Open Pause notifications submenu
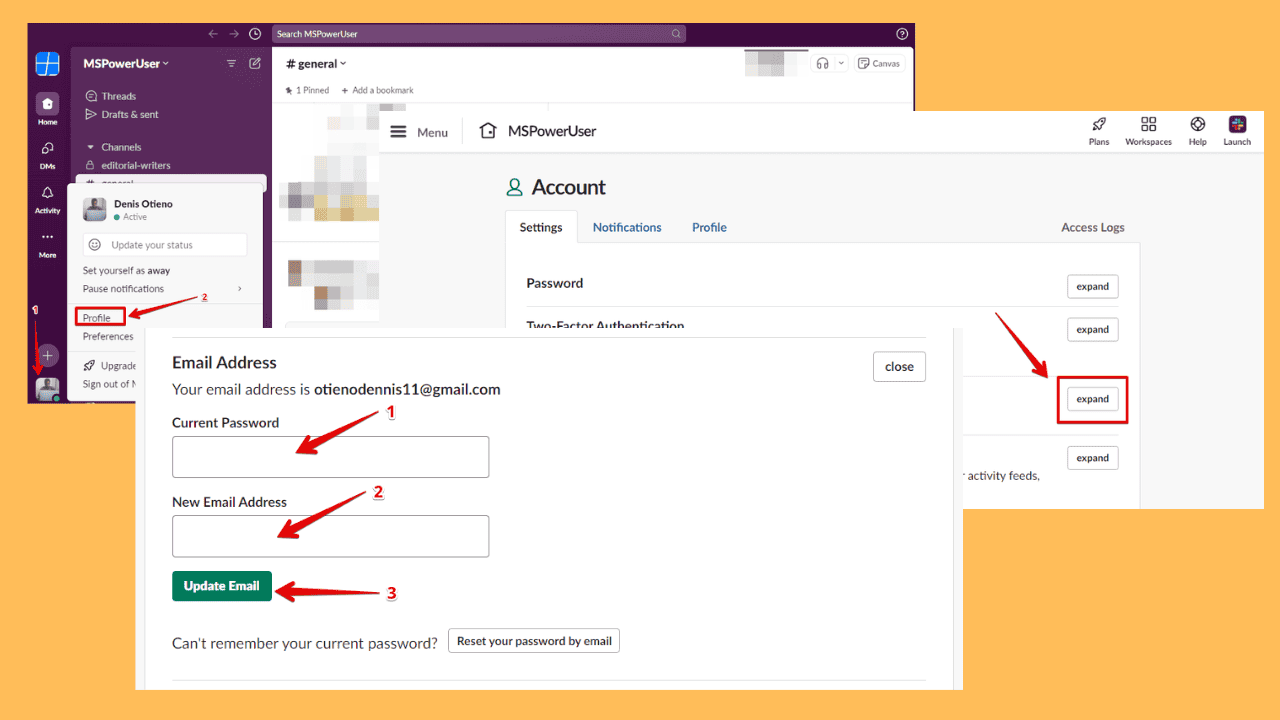The image size is (1280, 720). click(x=163, y=289)
